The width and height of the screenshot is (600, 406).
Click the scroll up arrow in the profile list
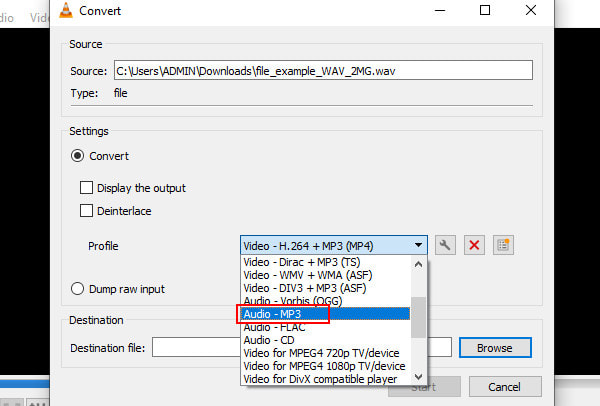pos(419,264)
